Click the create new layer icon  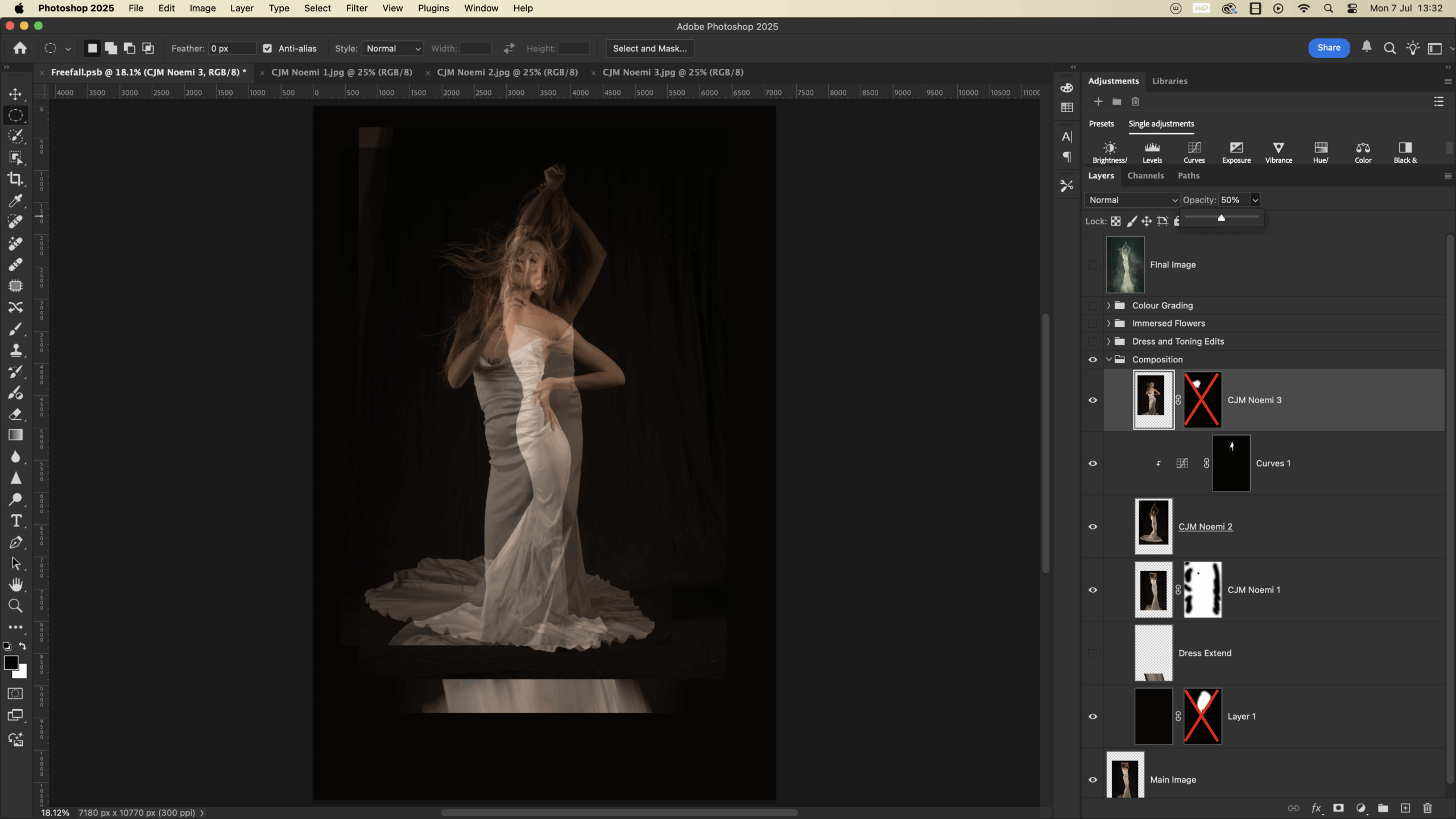tap(1405, 808)
